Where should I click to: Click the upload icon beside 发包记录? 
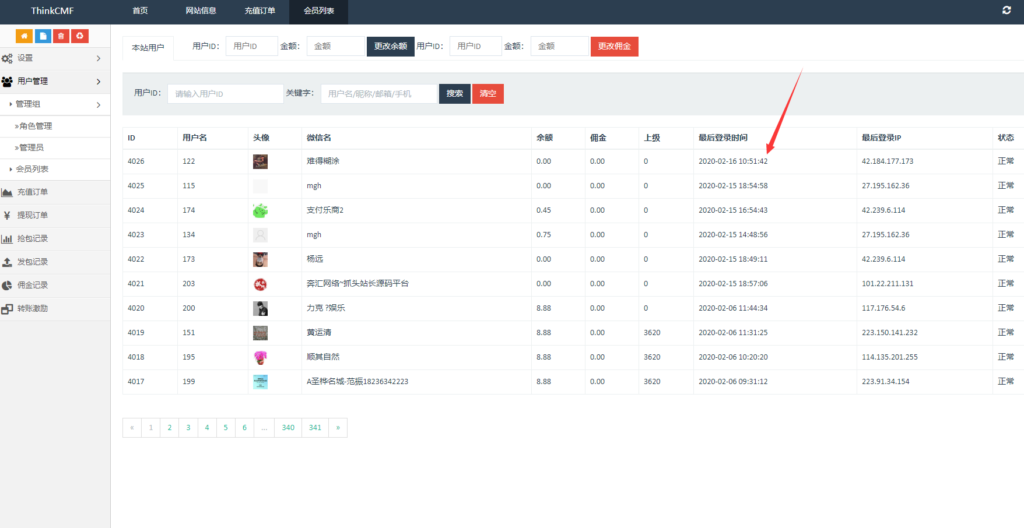click(x=7, y=262)
